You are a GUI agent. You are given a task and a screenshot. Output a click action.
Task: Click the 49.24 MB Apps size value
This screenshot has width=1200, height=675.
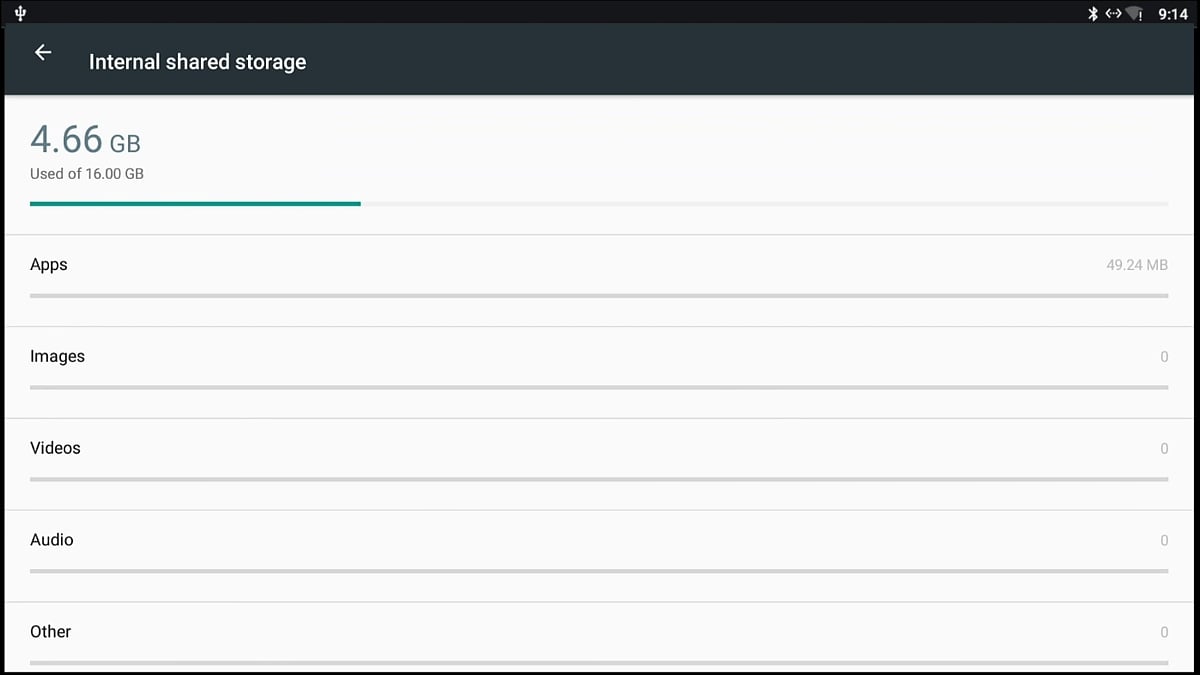pyautogui.click(x=1137, y=266)
